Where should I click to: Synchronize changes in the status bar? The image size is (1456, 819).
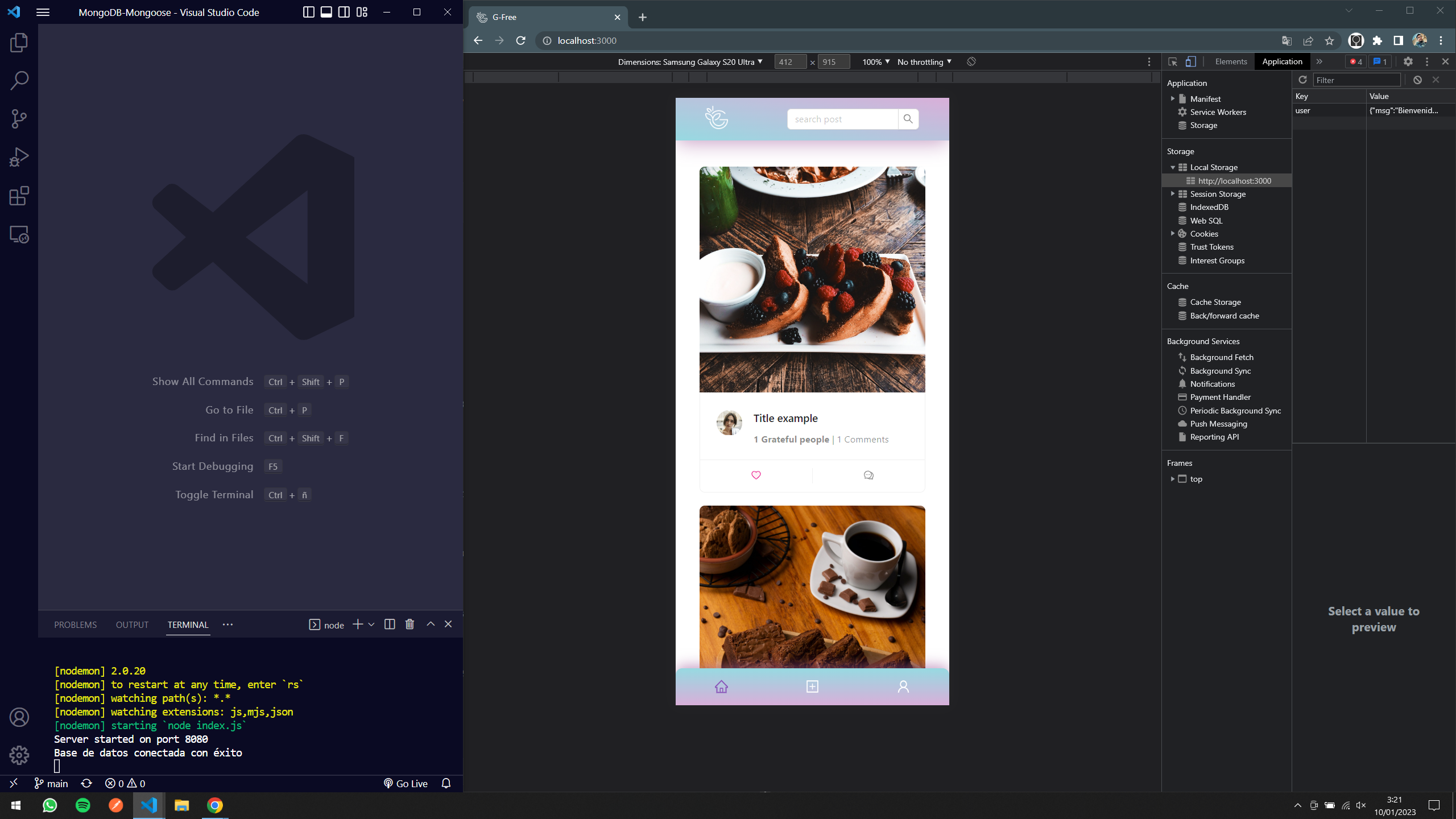click(86, 784)
